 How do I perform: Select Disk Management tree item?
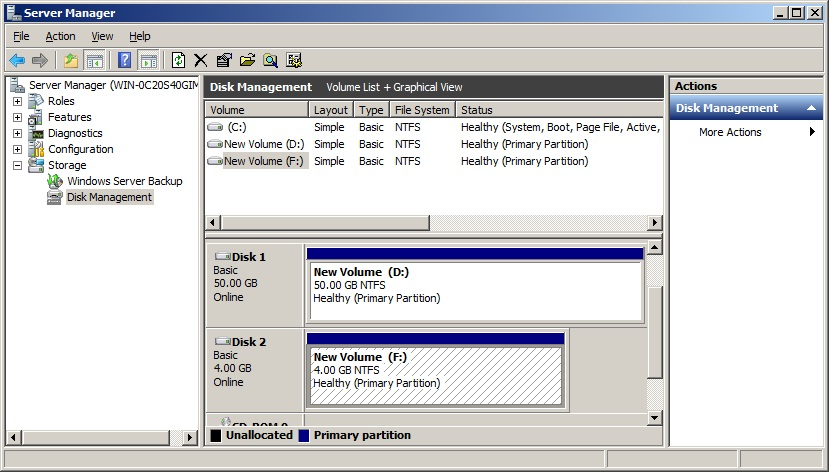coord(109,197)
